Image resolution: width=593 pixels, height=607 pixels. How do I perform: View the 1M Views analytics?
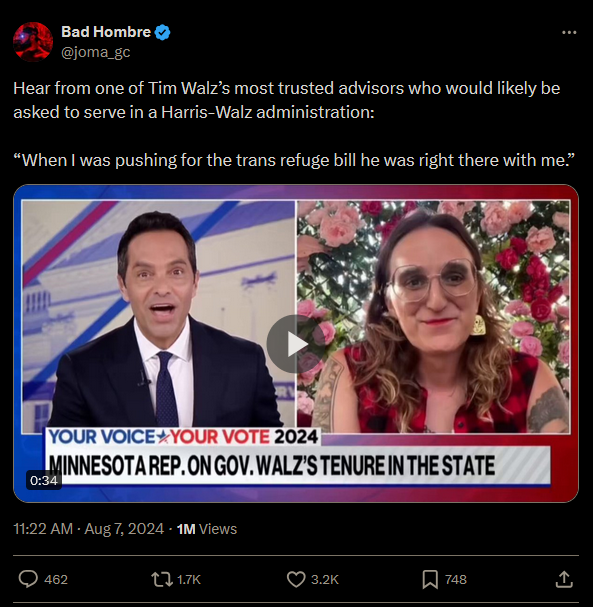coord(207,529)
